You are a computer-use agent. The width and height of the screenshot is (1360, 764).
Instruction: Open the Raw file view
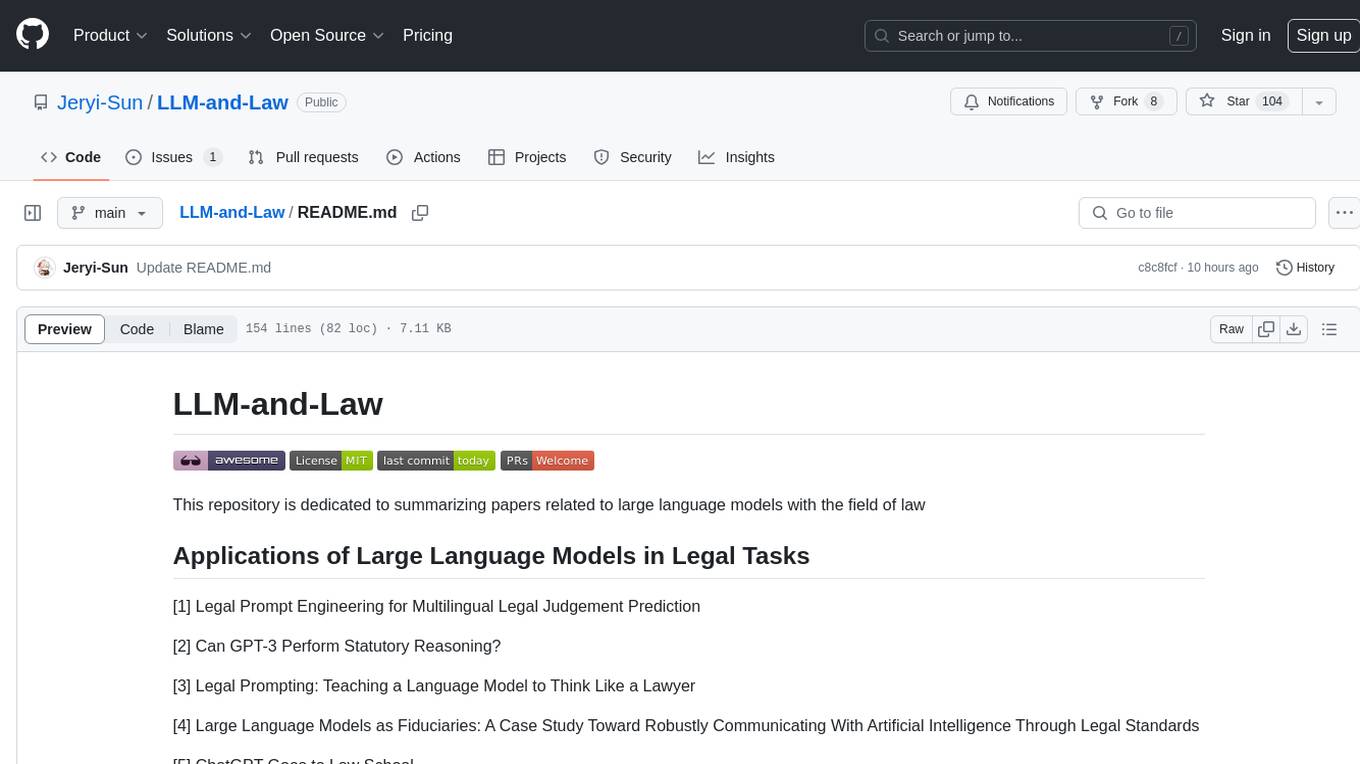click(1231, 329)
